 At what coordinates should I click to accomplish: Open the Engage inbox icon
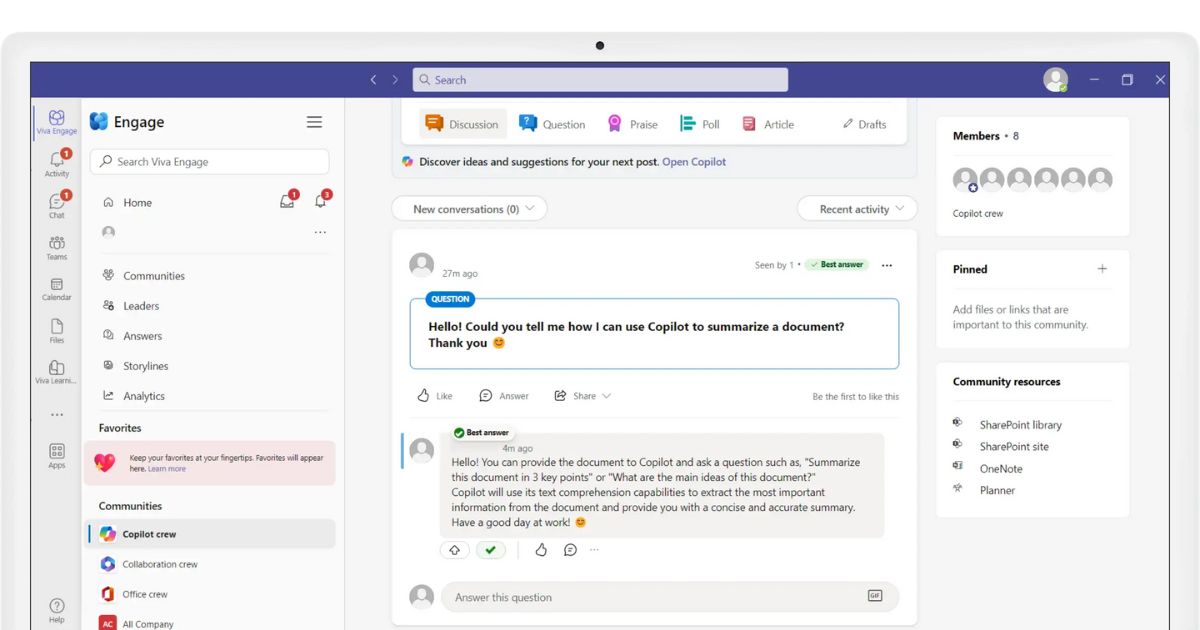click(287, 202)
